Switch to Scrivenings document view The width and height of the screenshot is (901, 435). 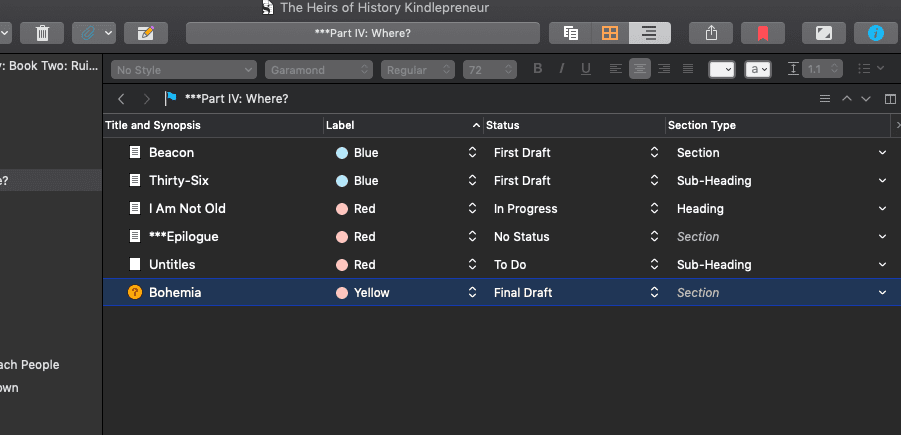(570, 33)
